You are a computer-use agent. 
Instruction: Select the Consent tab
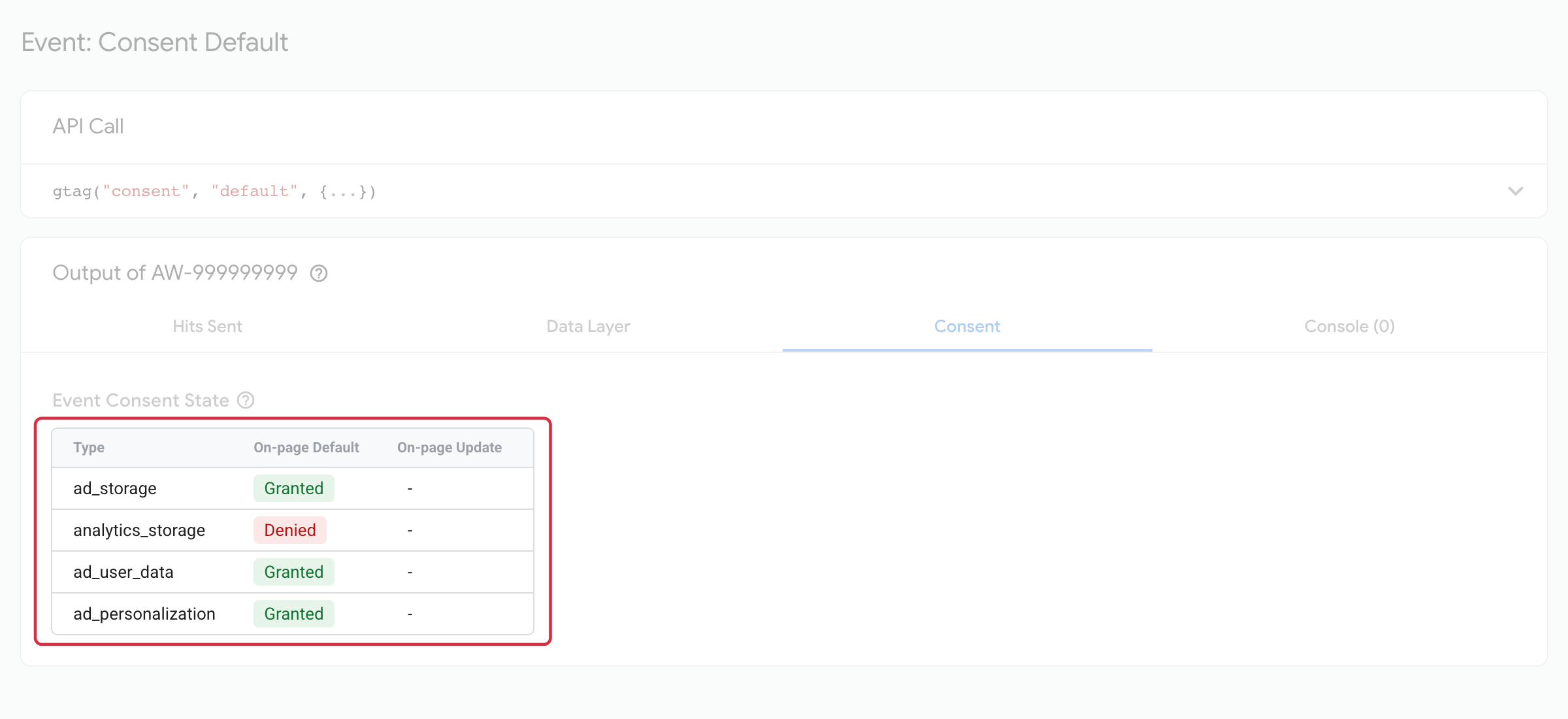click(967, 326)
